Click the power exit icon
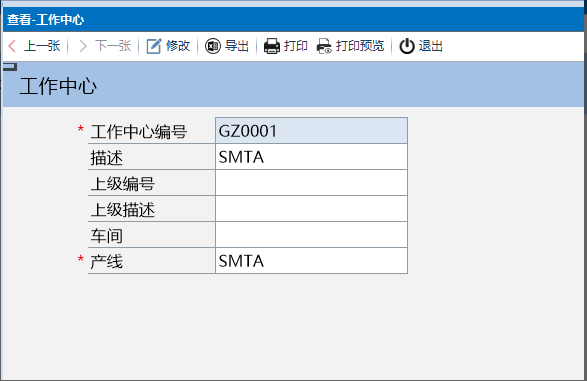This screenshot has height=381, width=587. (x=407, y=46)
